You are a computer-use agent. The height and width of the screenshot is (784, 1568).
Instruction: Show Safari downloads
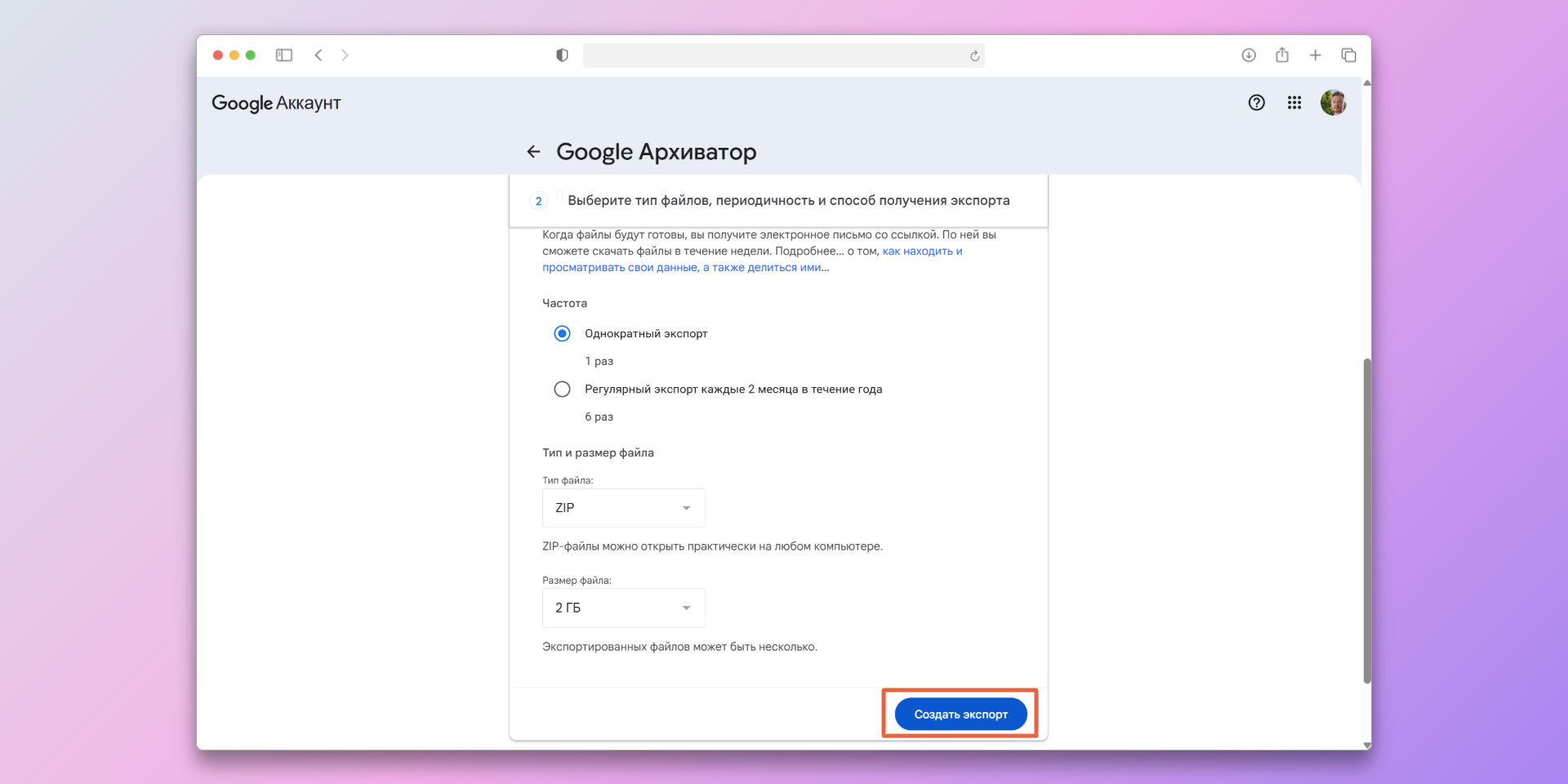pos(1249,56)
